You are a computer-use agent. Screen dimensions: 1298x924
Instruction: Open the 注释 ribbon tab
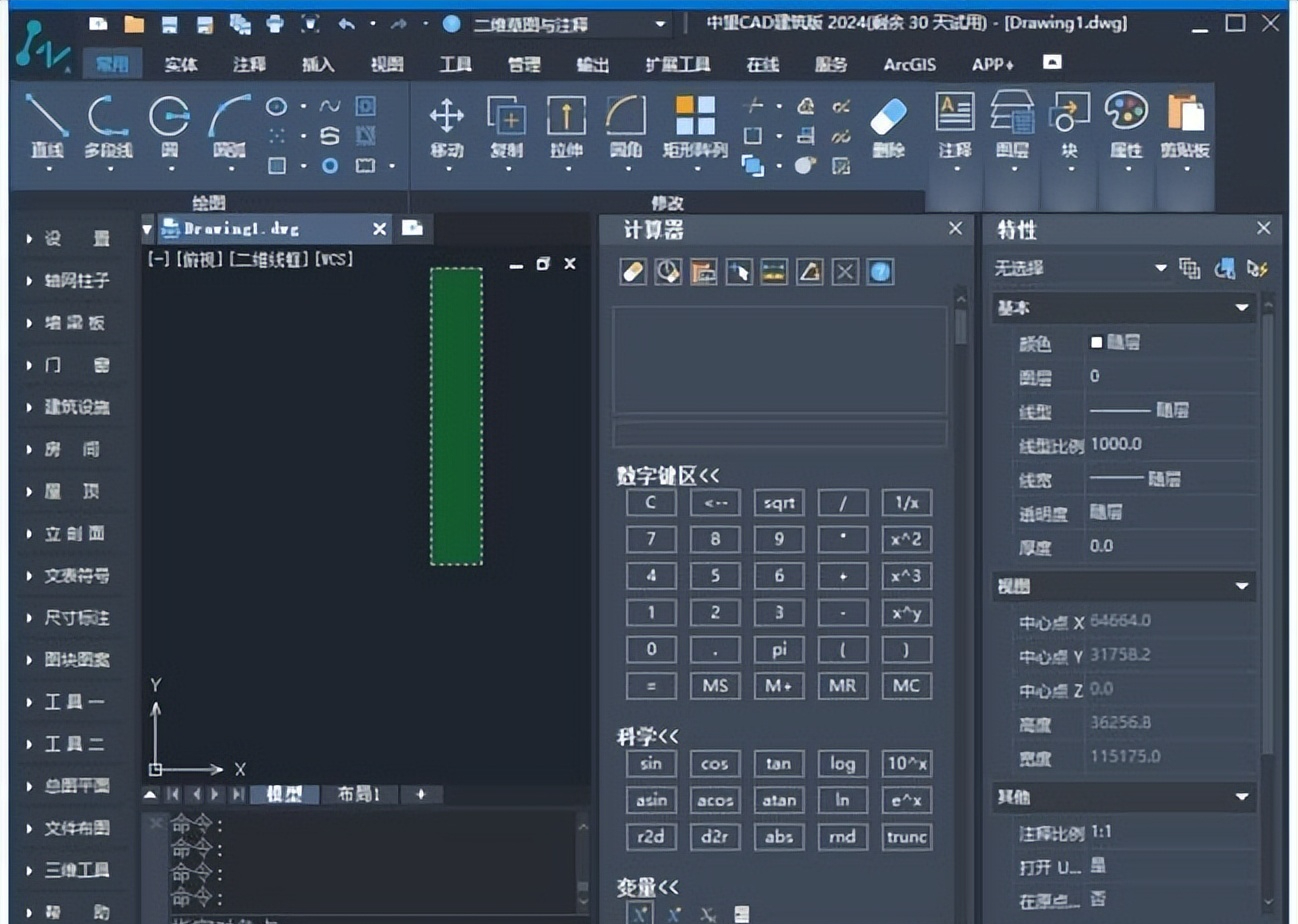click(x=250, y=65)
